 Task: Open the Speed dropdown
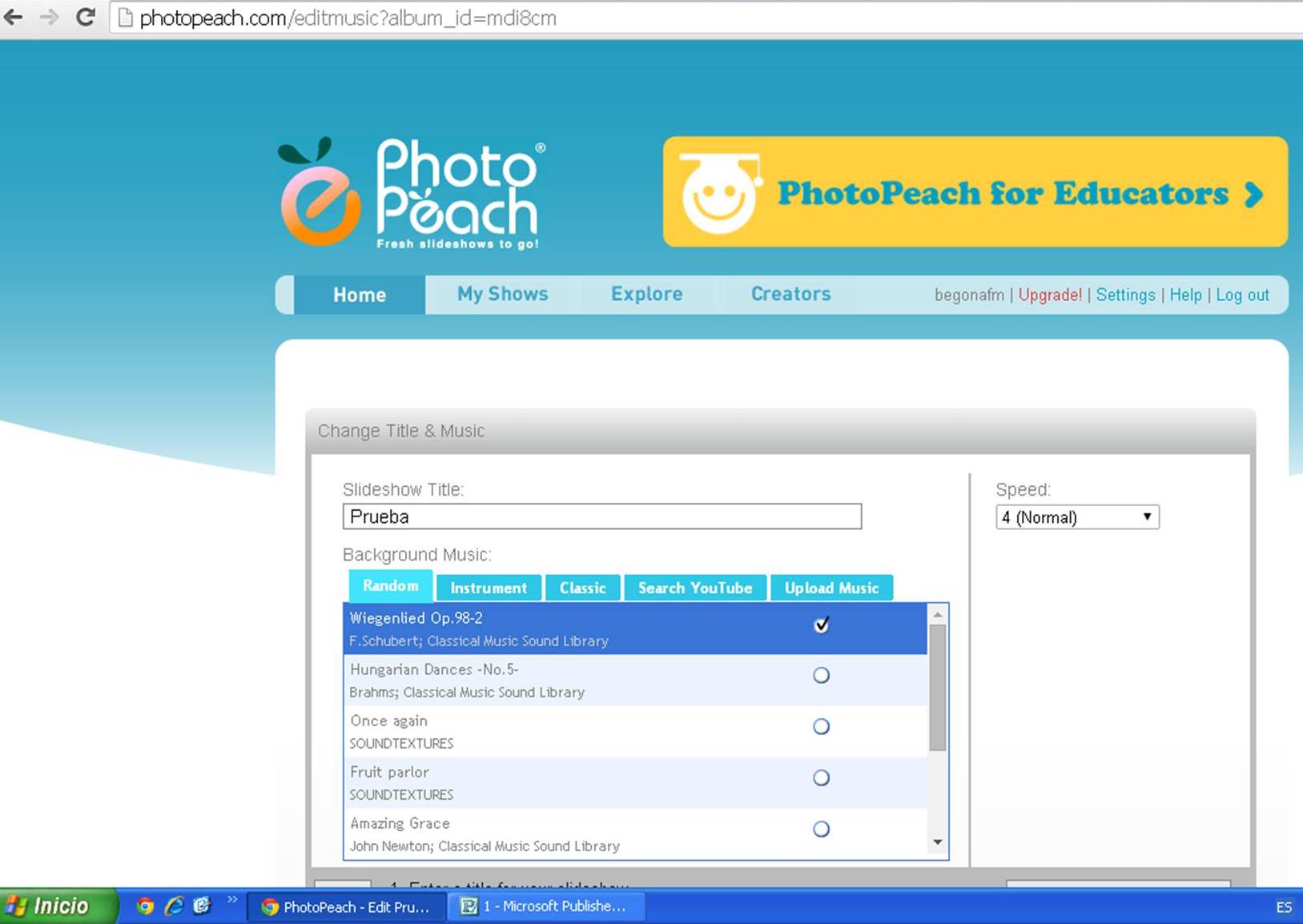coord(1077,517)
